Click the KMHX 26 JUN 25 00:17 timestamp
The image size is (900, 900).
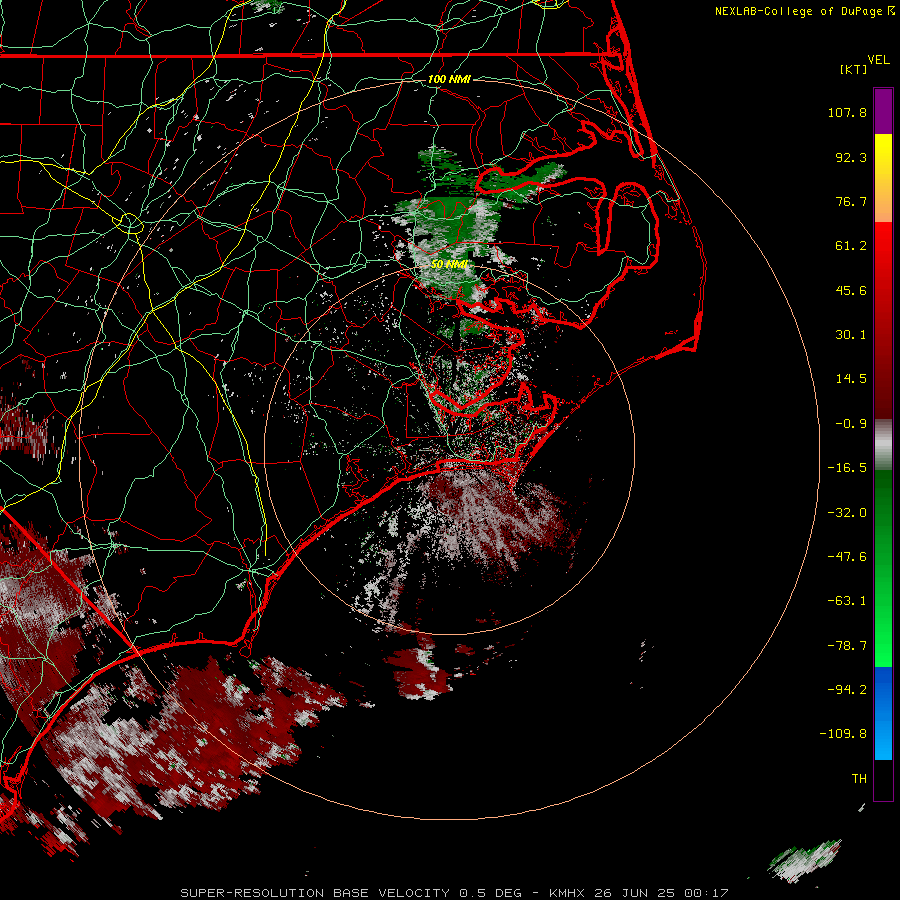(x=638, y=893)
